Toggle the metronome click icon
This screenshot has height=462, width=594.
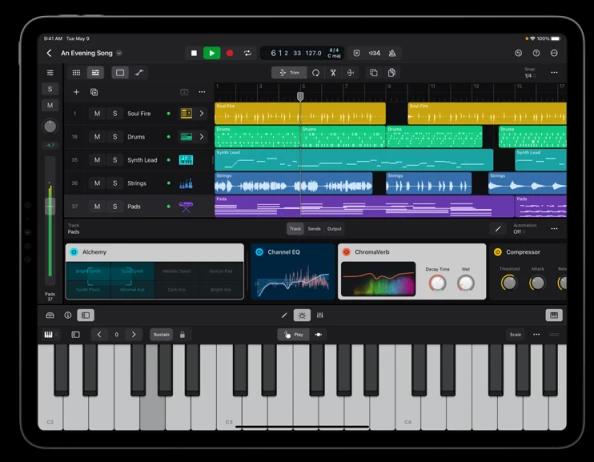point(392,53)
